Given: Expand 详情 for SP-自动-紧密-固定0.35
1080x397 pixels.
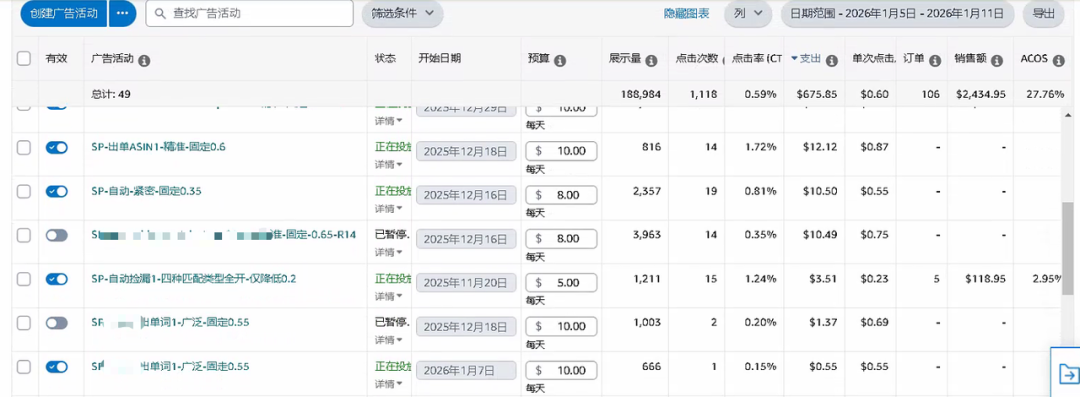Looking at the screenshot, I should 388,208.
